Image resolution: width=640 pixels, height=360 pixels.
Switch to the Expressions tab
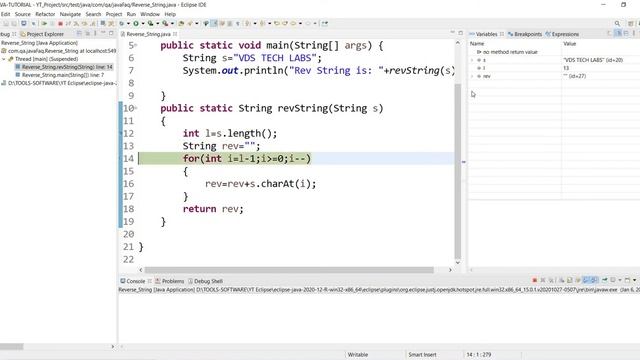coord(562,34)
